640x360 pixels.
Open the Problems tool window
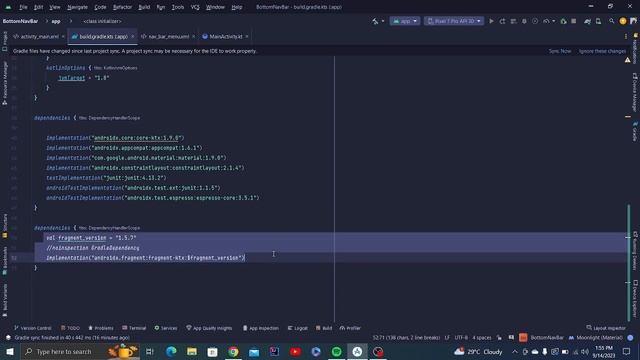101,328
